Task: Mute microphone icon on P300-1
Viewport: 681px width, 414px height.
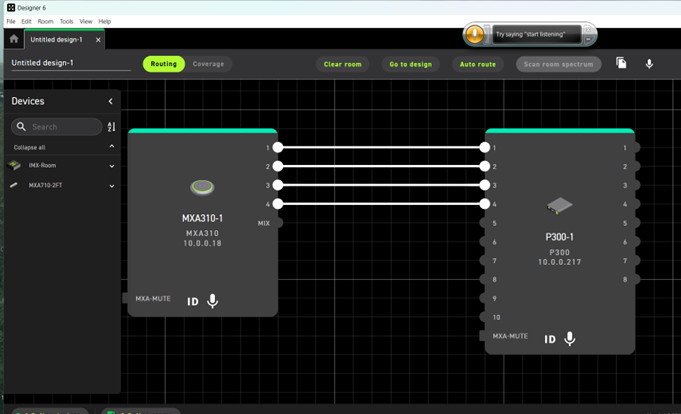Action: 569,338
